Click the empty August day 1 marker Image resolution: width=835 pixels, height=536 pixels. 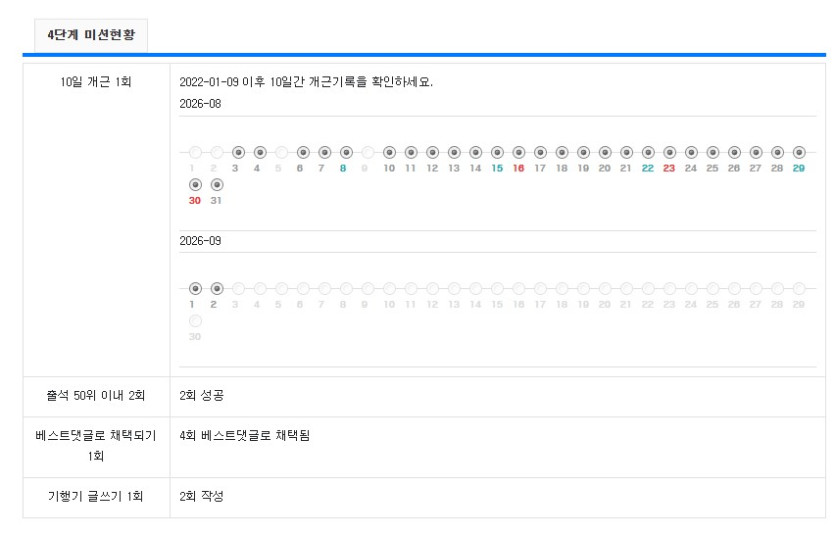(195, 153)
